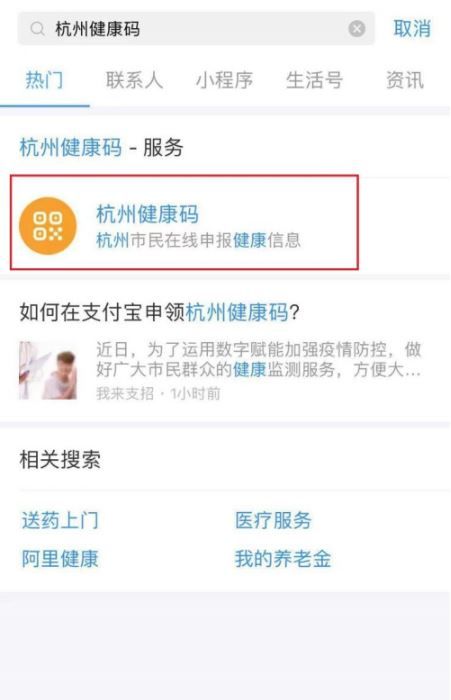Tap 取消 to cancel search
The width and height of the screenshot is (451, 700).
(x=412, y=29)
